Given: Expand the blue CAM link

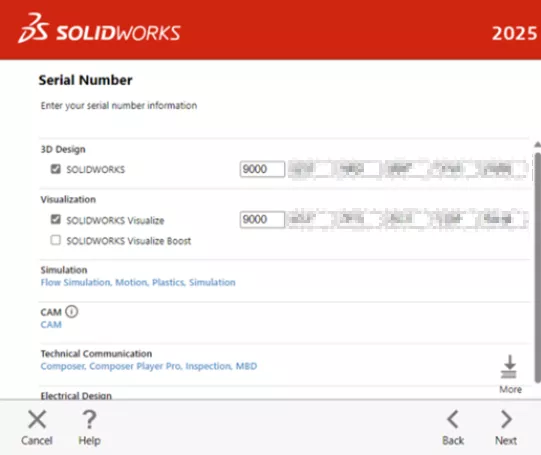Looking at the screenshot, I should 51,325.
